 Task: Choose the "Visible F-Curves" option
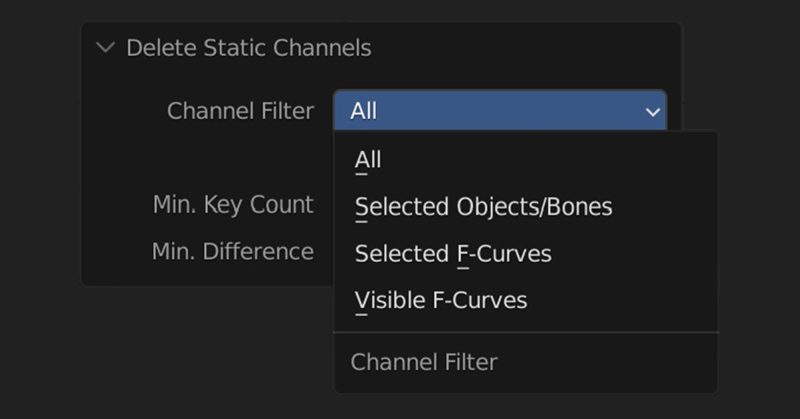(441, 300)
